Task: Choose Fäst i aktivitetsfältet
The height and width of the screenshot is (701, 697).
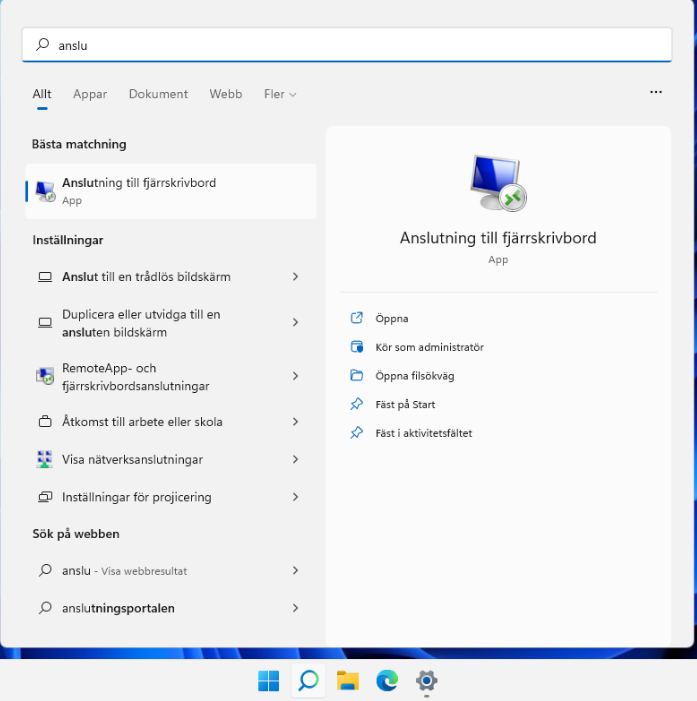Action: 423,433
